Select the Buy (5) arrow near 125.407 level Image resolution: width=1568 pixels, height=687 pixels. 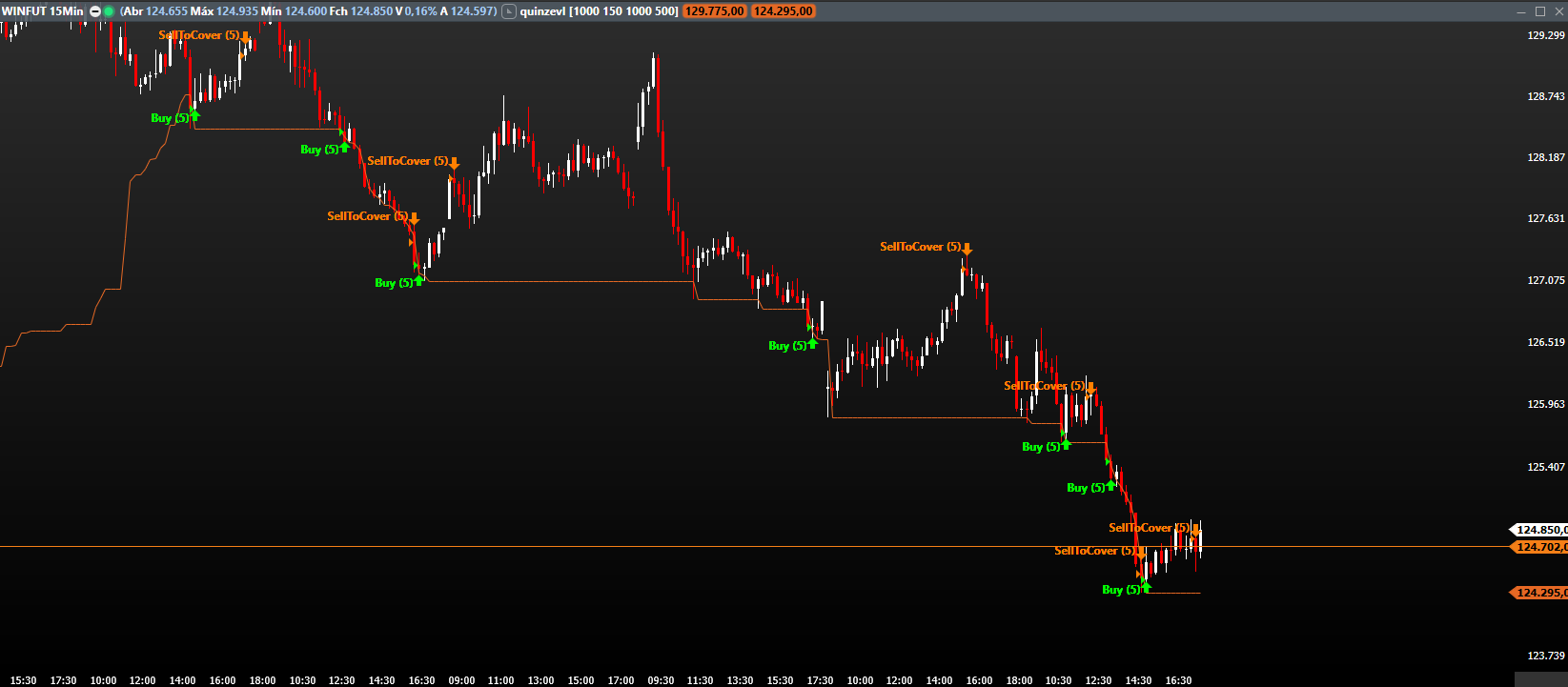1110,485
